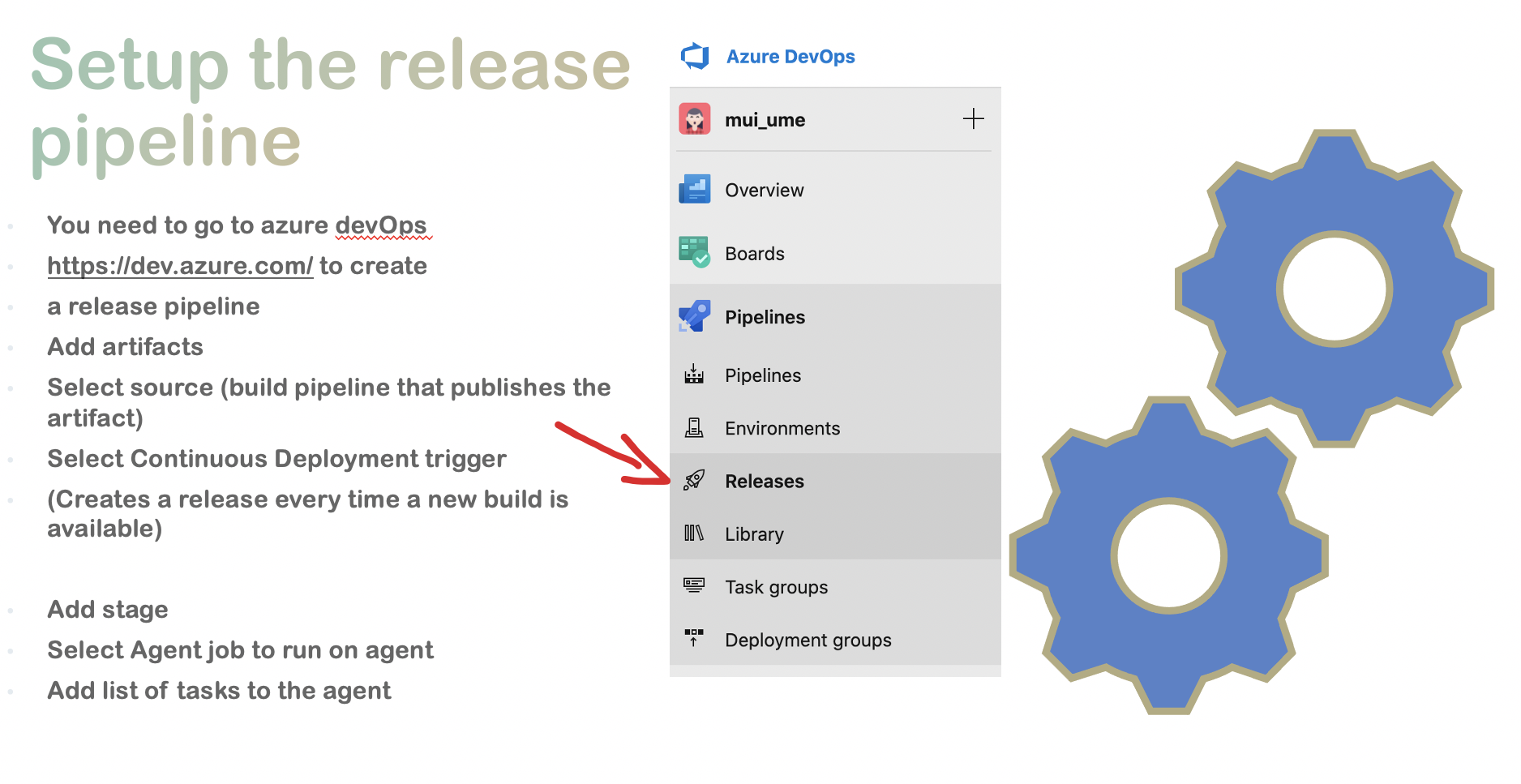Open the Boards menu item
Image resolution: width=1521 pixels, height=784 pixels.
pos(754,254)
